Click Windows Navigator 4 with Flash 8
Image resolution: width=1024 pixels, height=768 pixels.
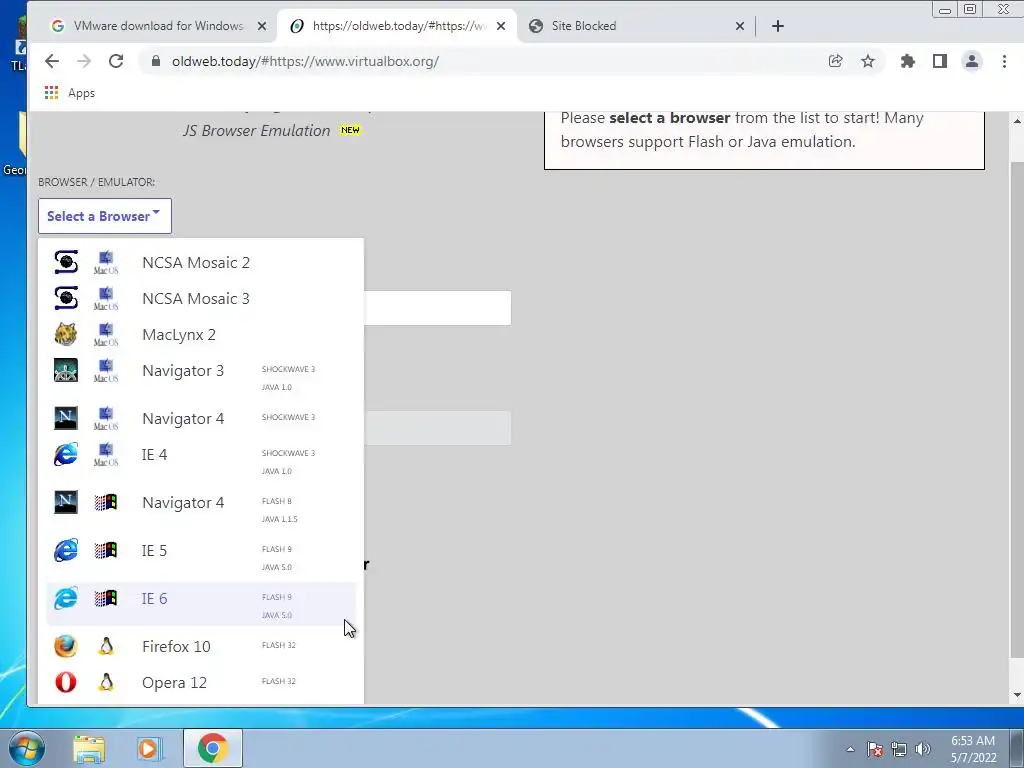point(201,509)
